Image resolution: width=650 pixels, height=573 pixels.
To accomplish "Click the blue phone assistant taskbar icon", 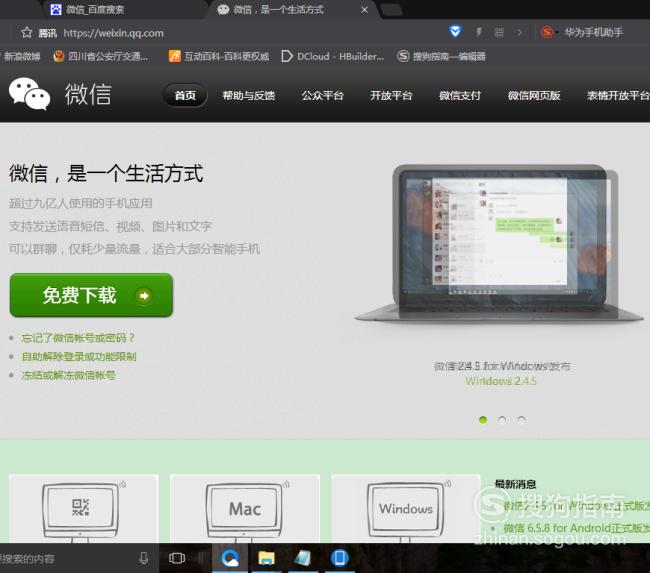I will (340, 558).
